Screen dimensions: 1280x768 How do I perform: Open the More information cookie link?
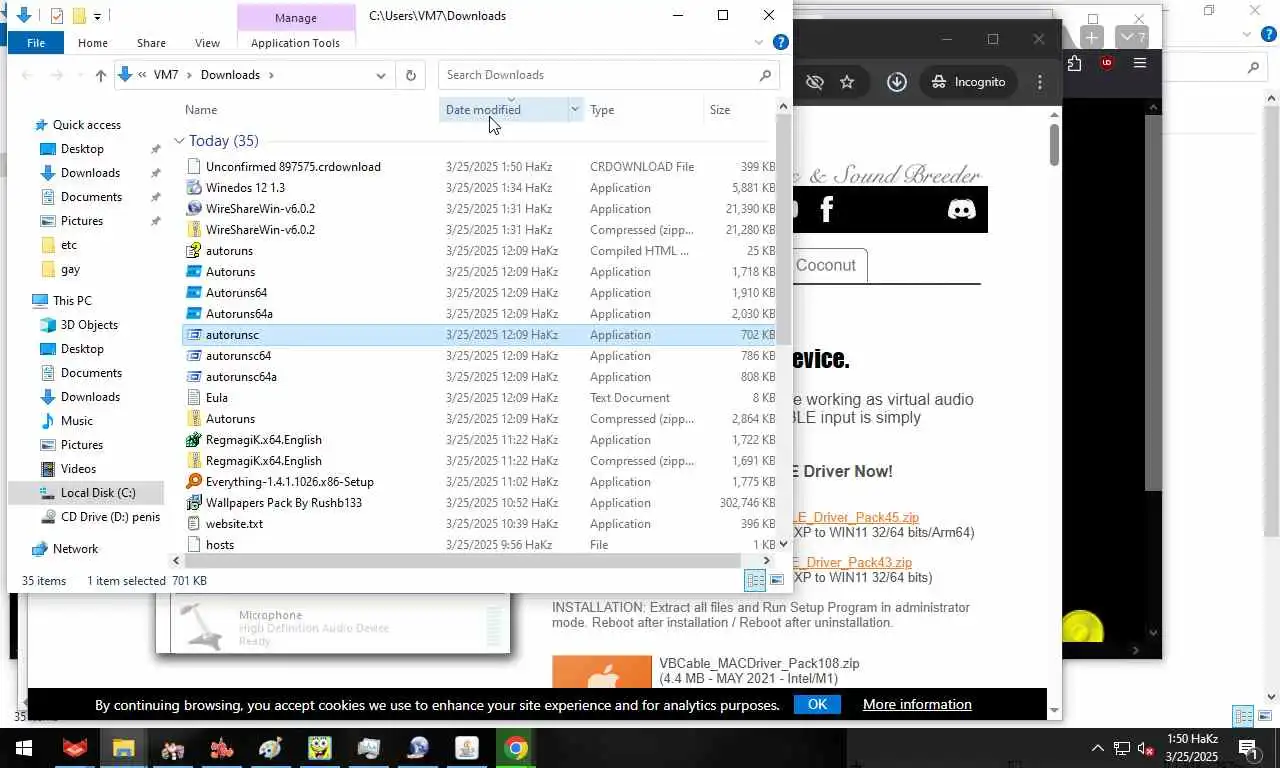(x=917, y=704)
